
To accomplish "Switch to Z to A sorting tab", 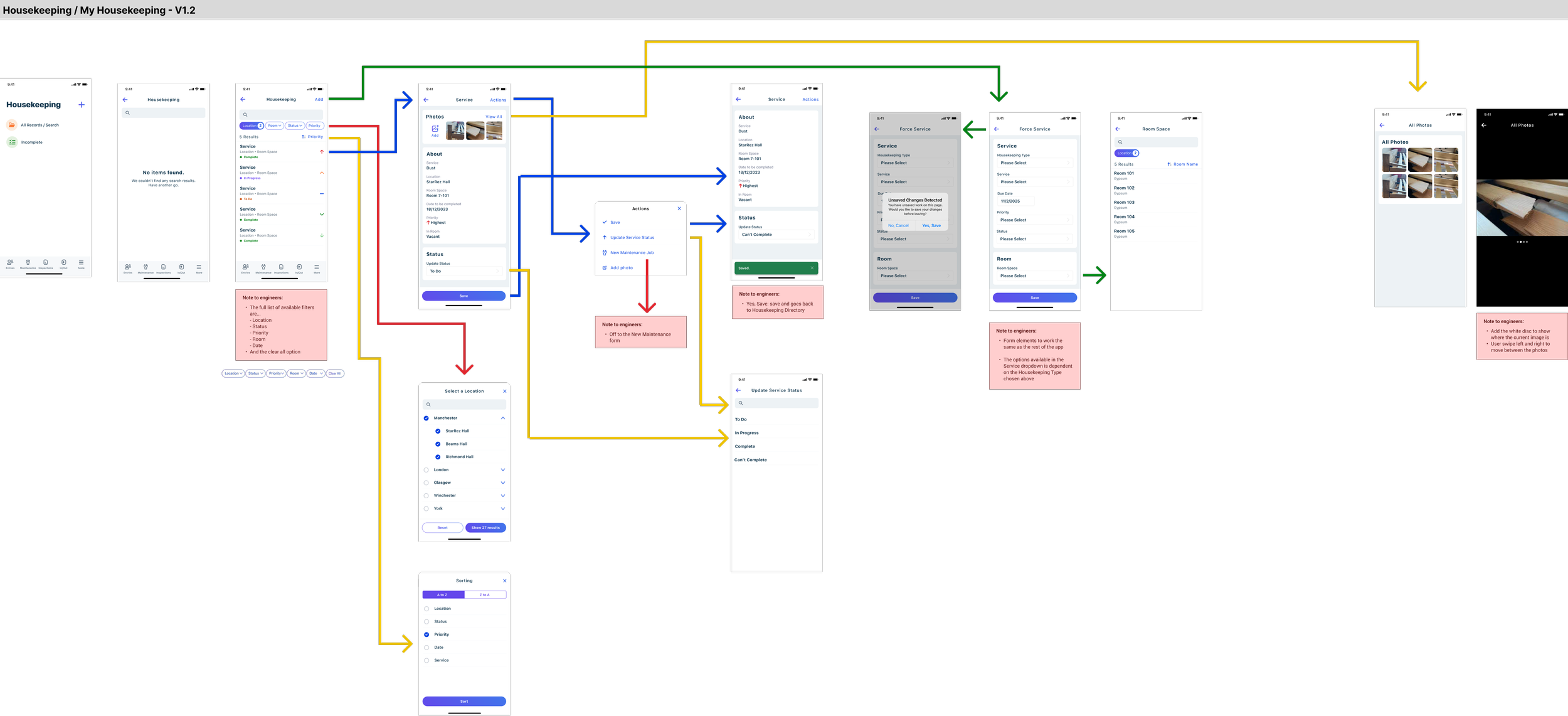I will [485, 594].
